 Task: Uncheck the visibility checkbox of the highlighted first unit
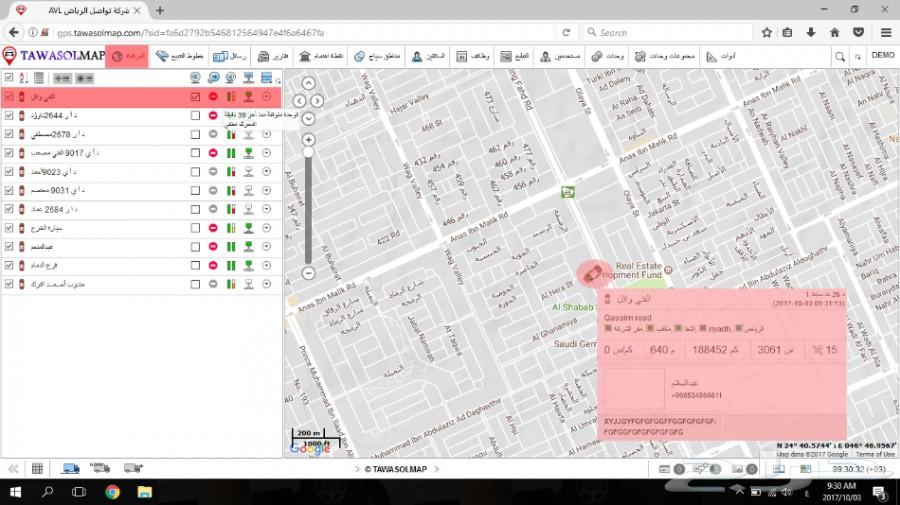point(9,96)
